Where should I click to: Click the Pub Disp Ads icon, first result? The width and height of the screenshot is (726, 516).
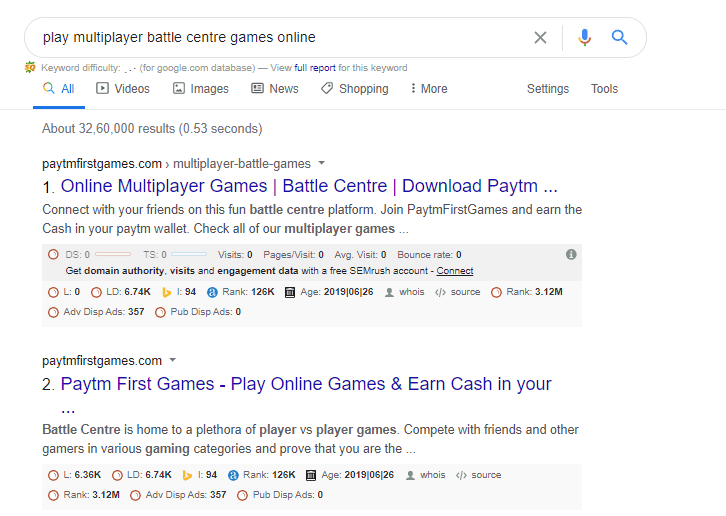(x=160, y=312)
